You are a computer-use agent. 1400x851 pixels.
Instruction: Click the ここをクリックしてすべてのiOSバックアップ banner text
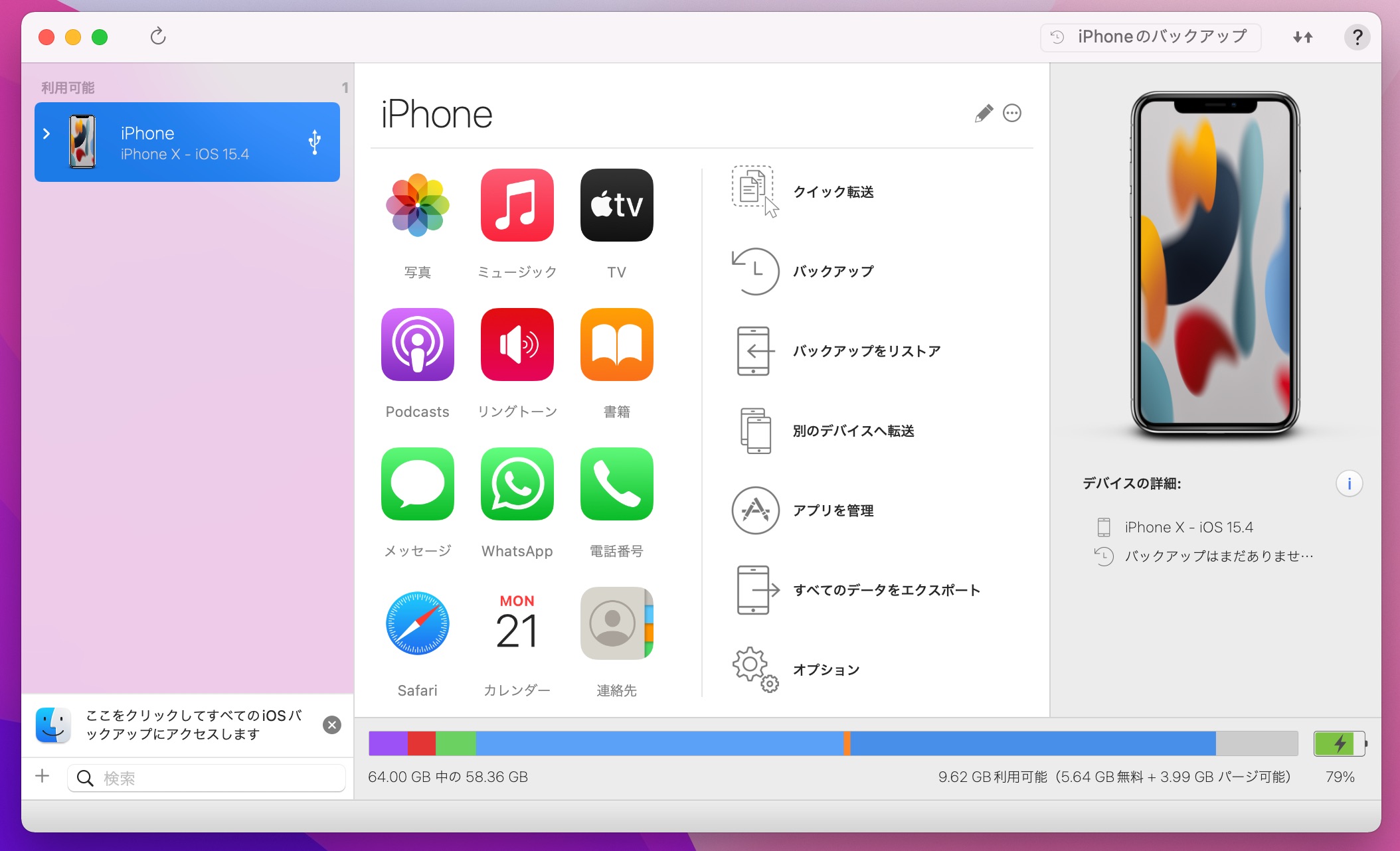click(194, 725)
